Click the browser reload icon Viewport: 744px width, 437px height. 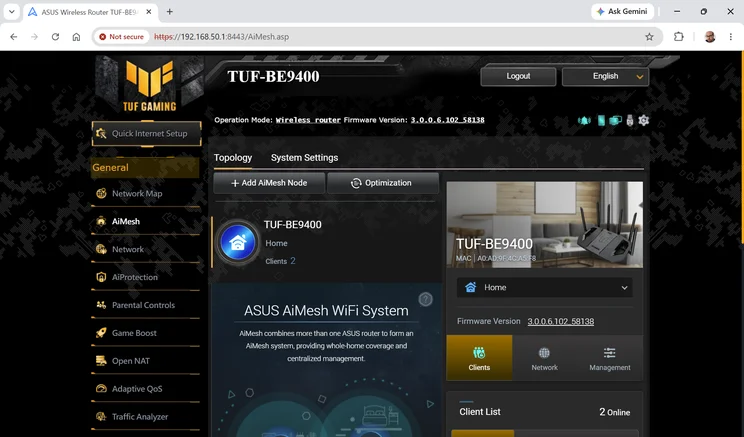[x=56, y=37]
